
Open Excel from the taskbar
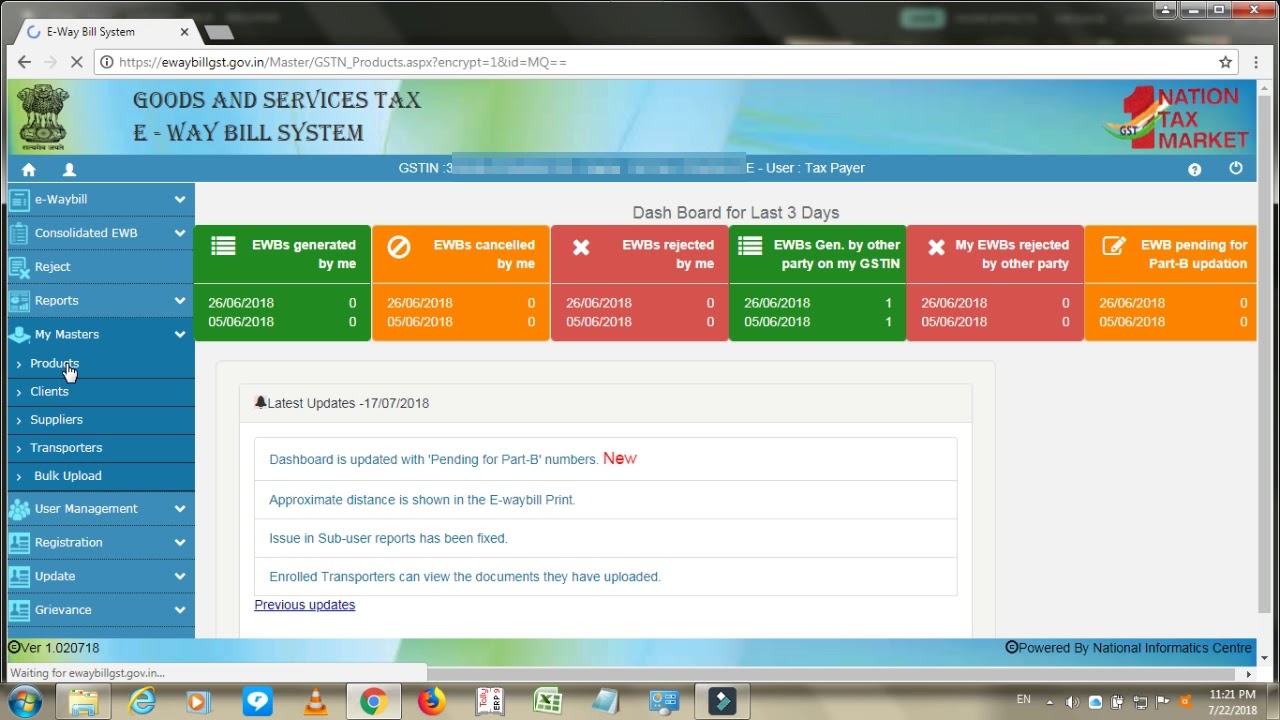[548, 702]
